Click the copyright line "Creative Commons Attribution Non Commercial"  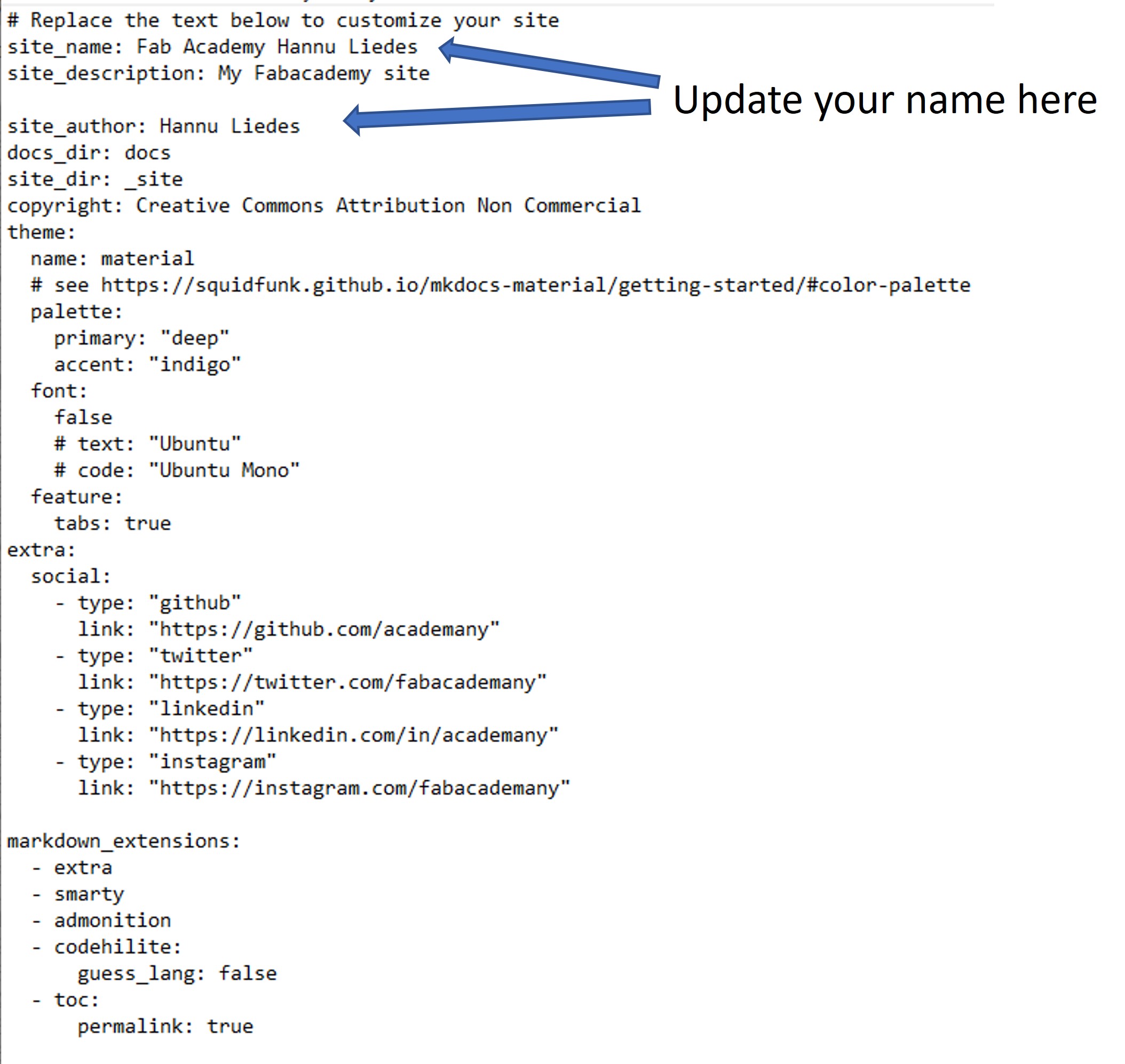tap(324, 206)
